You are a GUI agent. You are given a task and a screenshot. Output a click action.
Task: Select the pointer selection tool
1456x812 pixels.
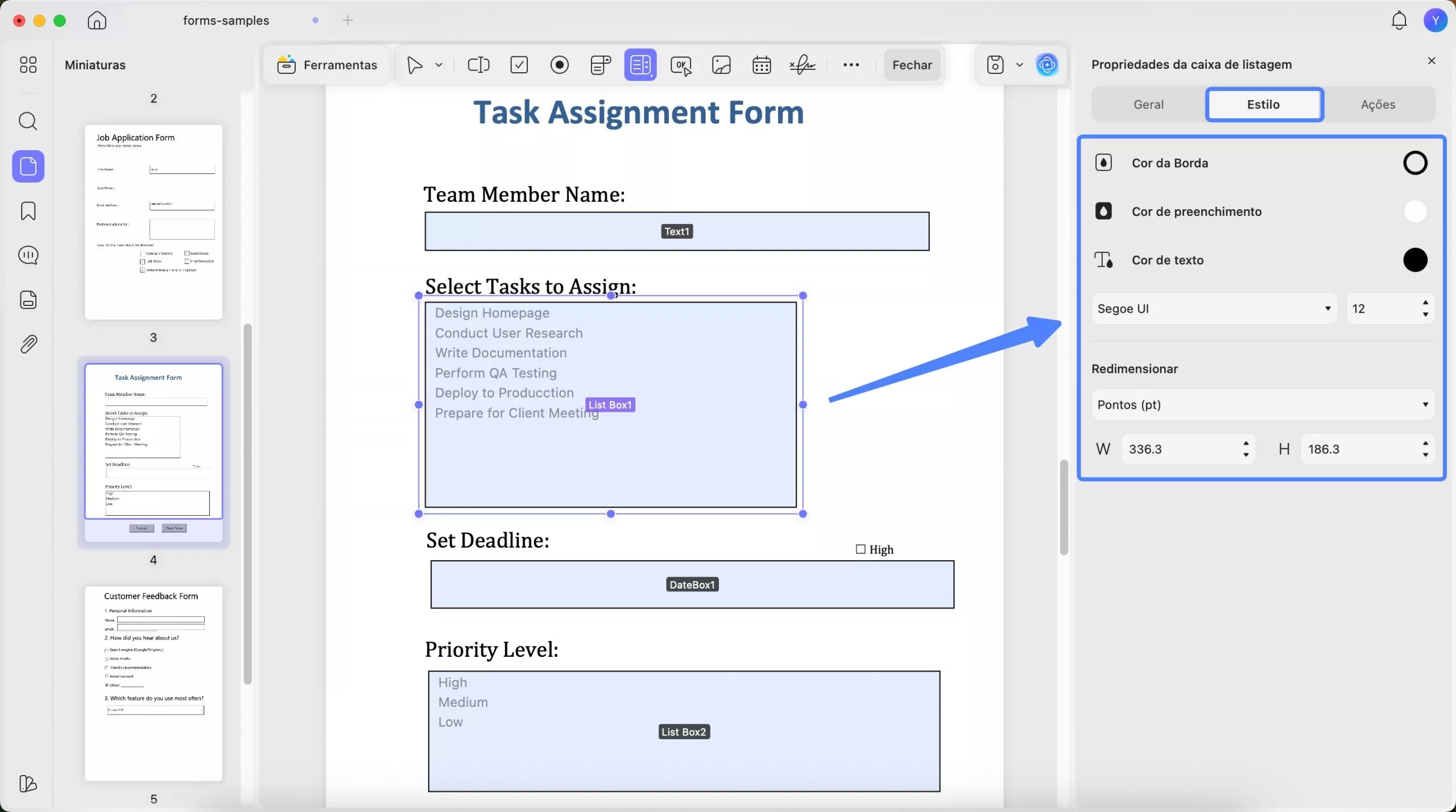pyautogui.click(x=415, y=65)
